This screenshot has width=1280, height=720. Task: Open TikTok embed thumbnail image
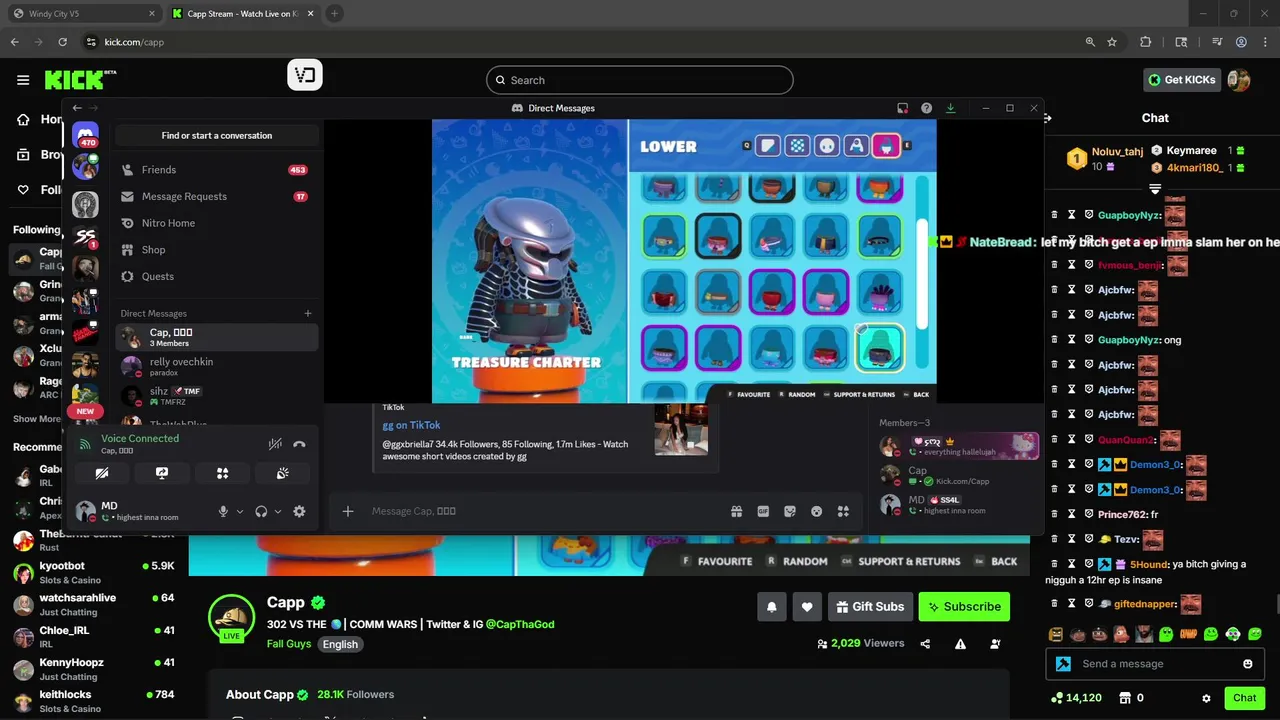pyautogui.click(x=681, y=429)
